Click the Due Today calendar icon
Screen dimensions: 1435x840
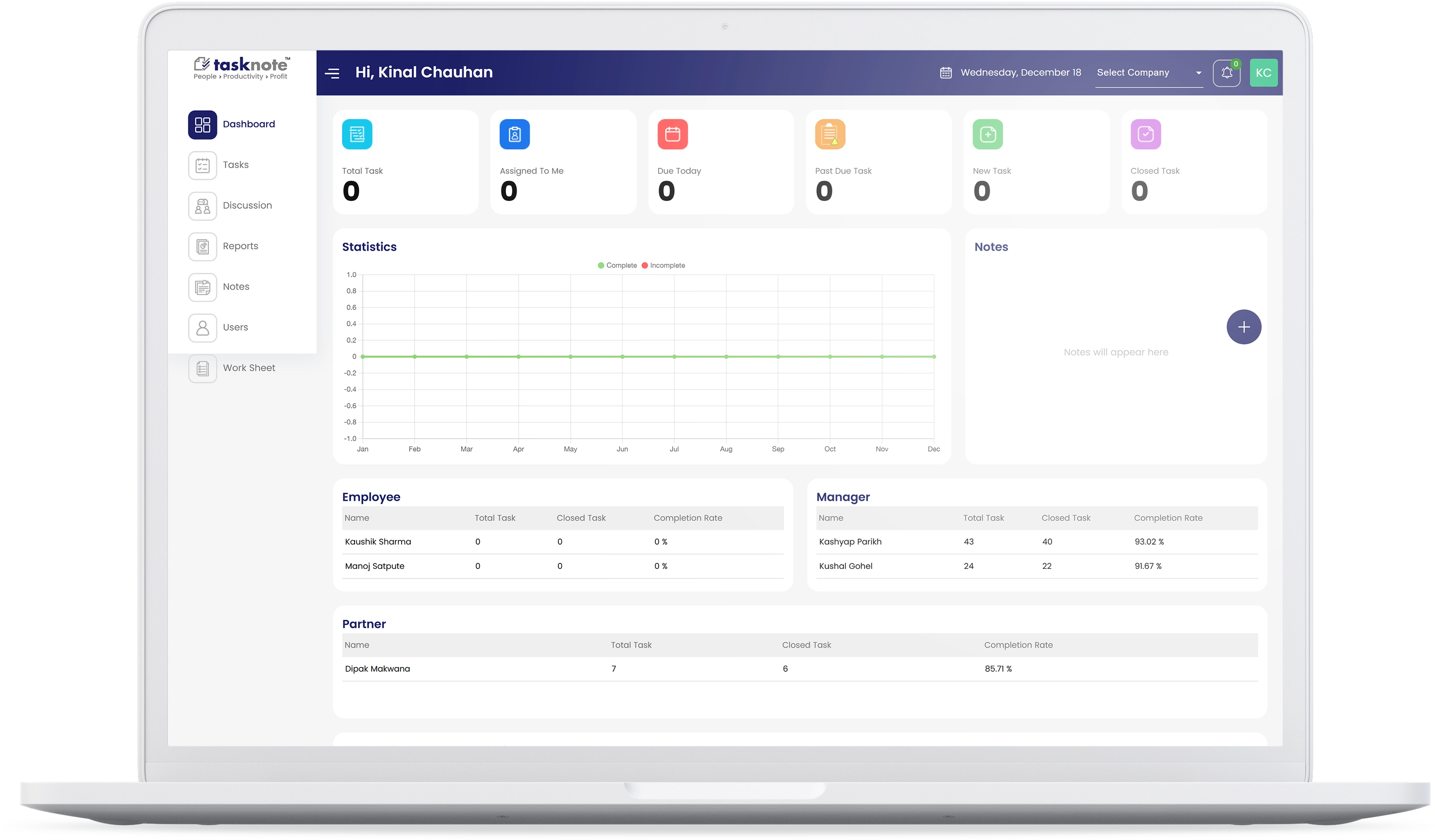click(673, 134)
